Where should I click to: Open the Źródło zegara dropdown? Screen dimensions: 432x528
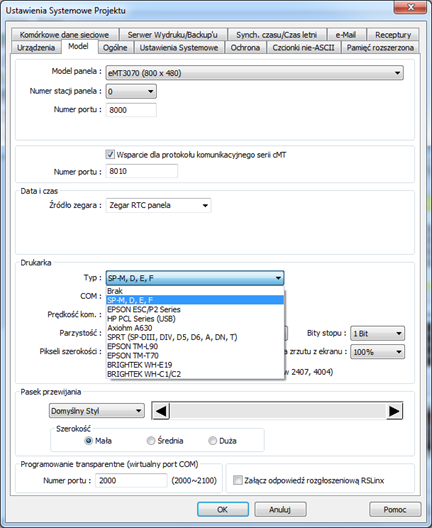[x=158, y=205]
